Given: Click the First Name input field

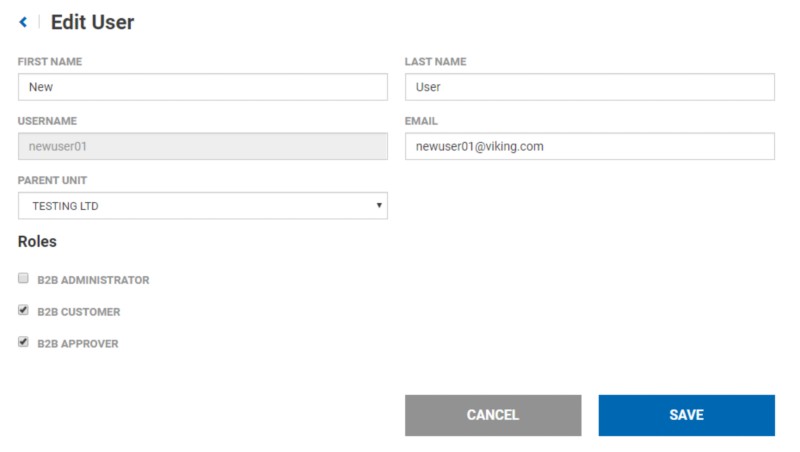Looking at the screenshot, I should point(202,87).
